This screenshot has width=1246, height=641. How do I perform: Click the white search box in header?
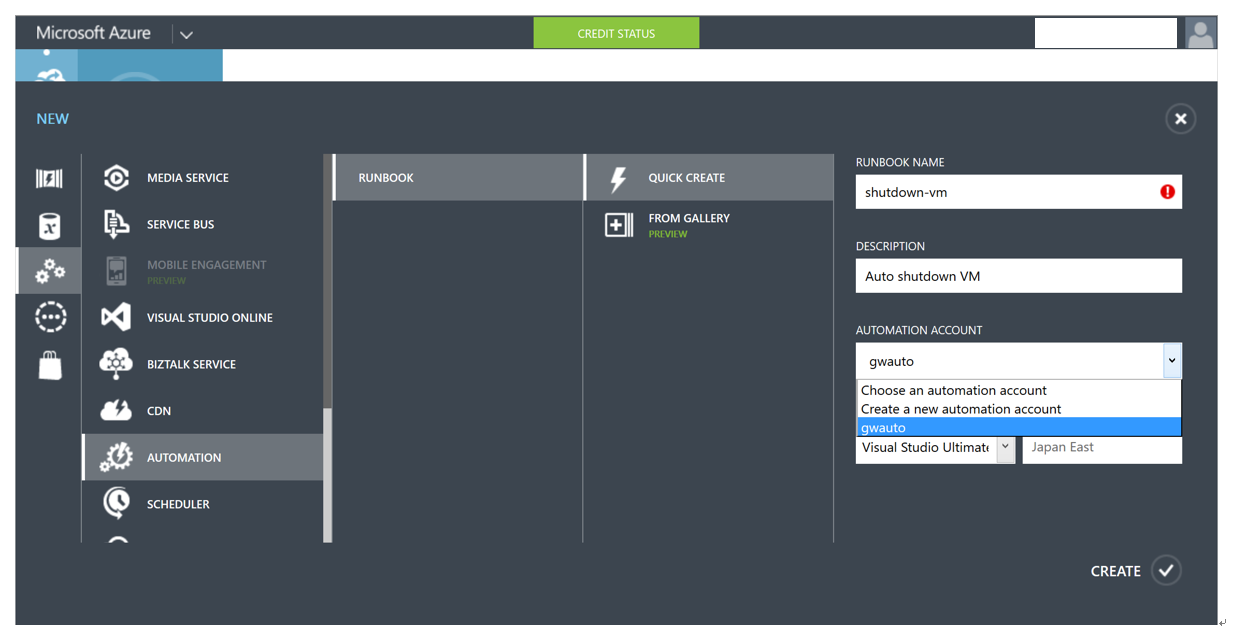click(1106, 33)
